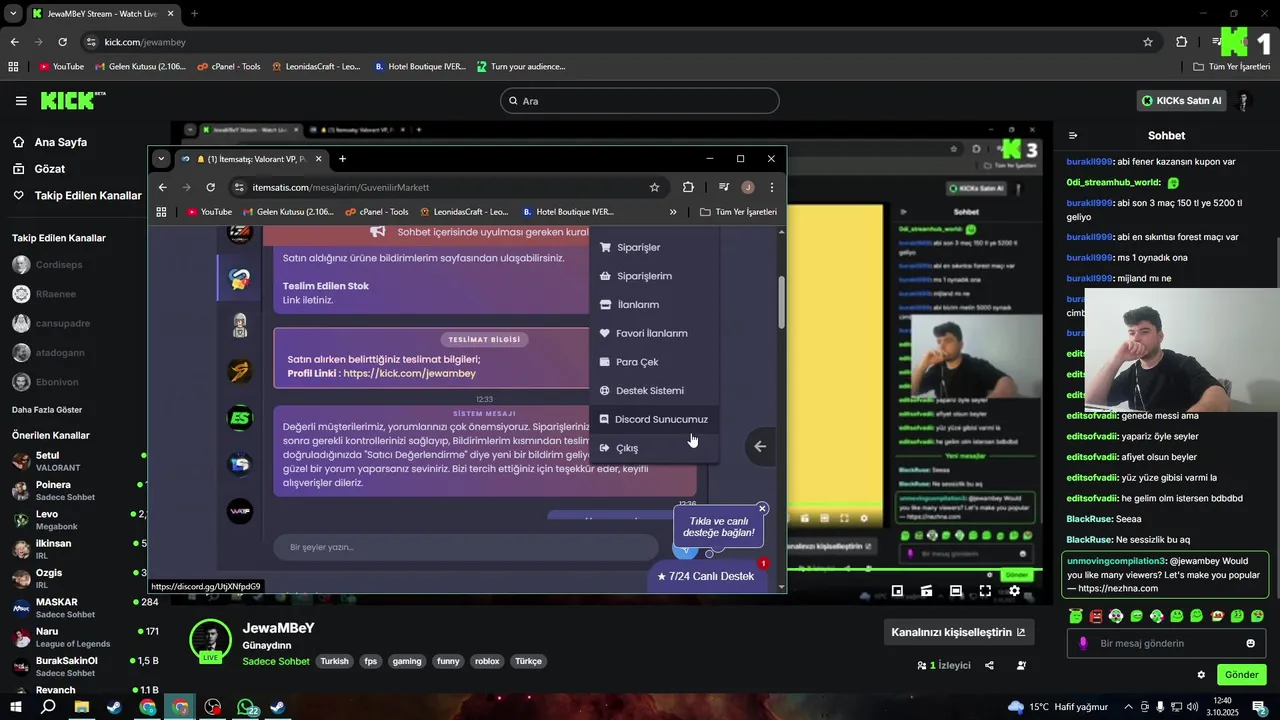Focus Bir şeyler yazın message box on itemsatis
This screenshot has width=1280, height=720.
tap(465, 547)
